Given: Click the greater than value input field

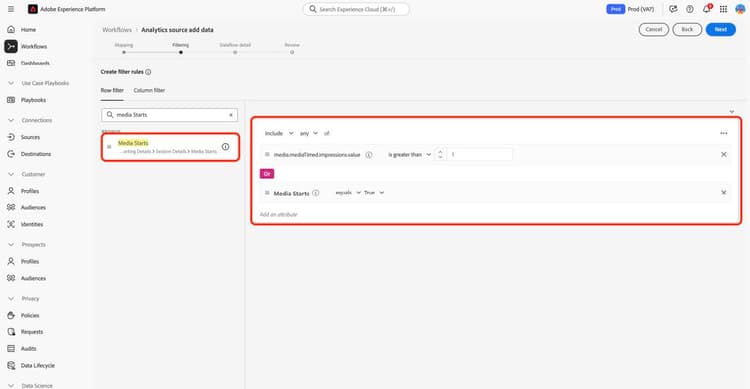Looking at the screenshot, I should tap(480, 155).
